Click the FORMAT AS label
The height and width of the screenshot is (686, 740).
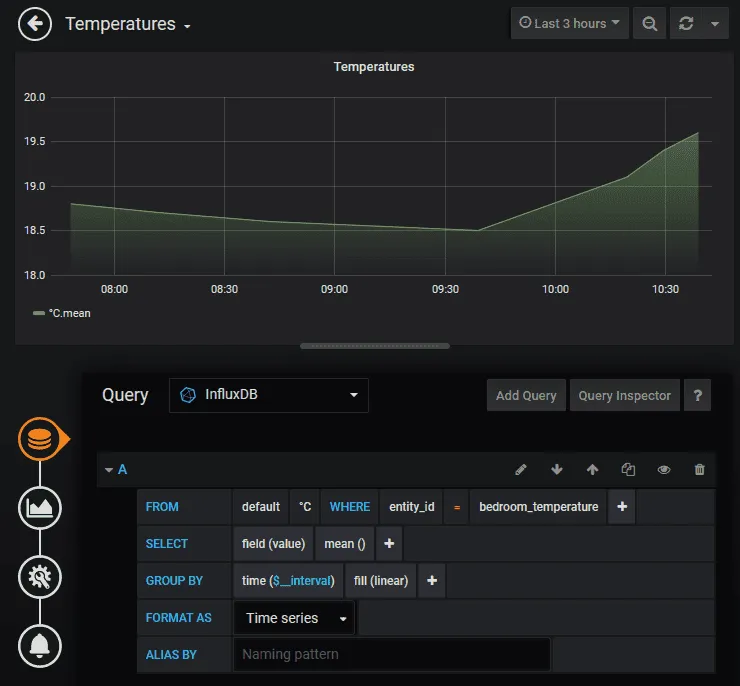pyautogui.click(x=178, y=618)
